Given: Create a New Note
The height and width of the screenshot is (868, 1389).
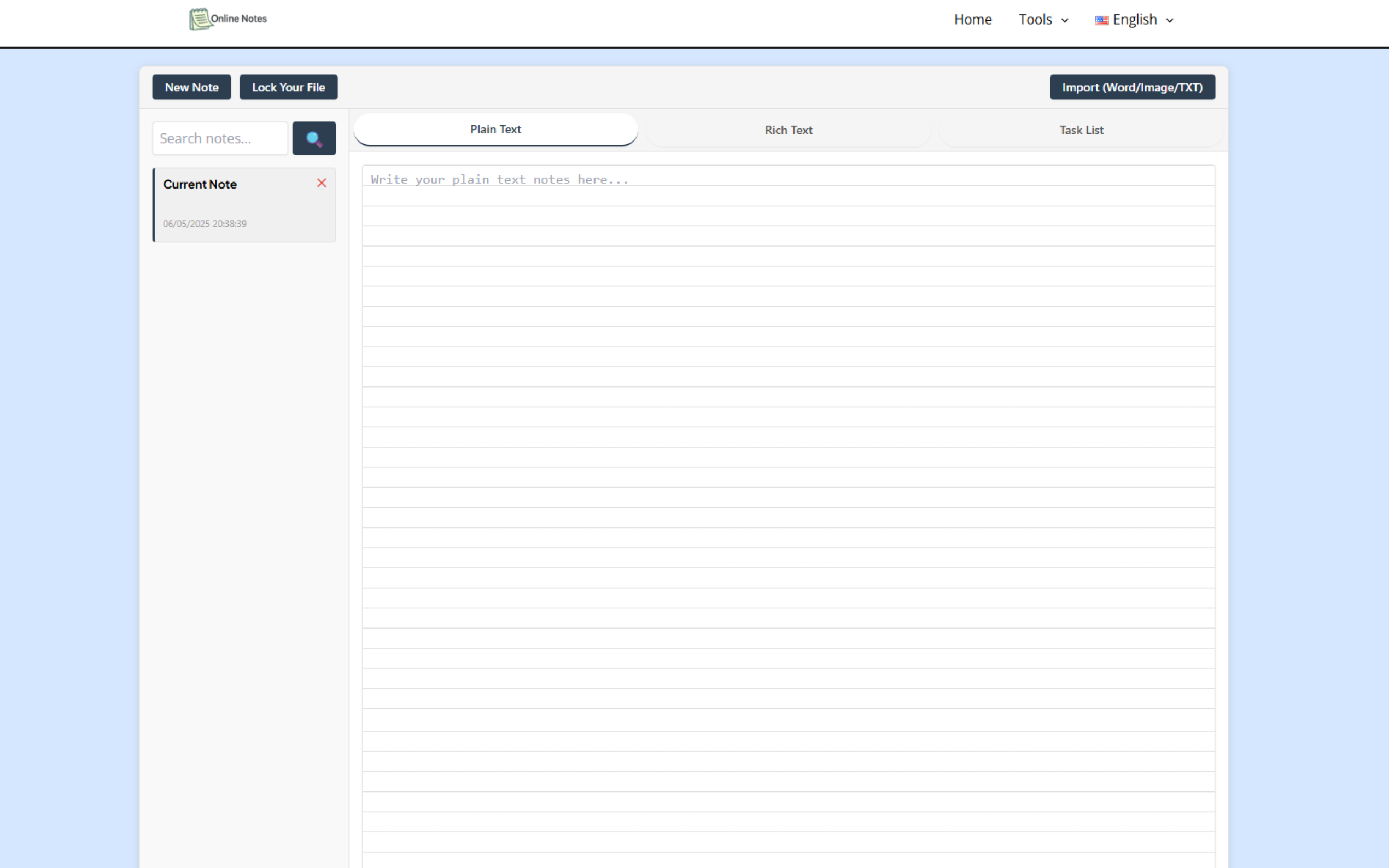Looking at the screenshot, I should tap(191, 87).
